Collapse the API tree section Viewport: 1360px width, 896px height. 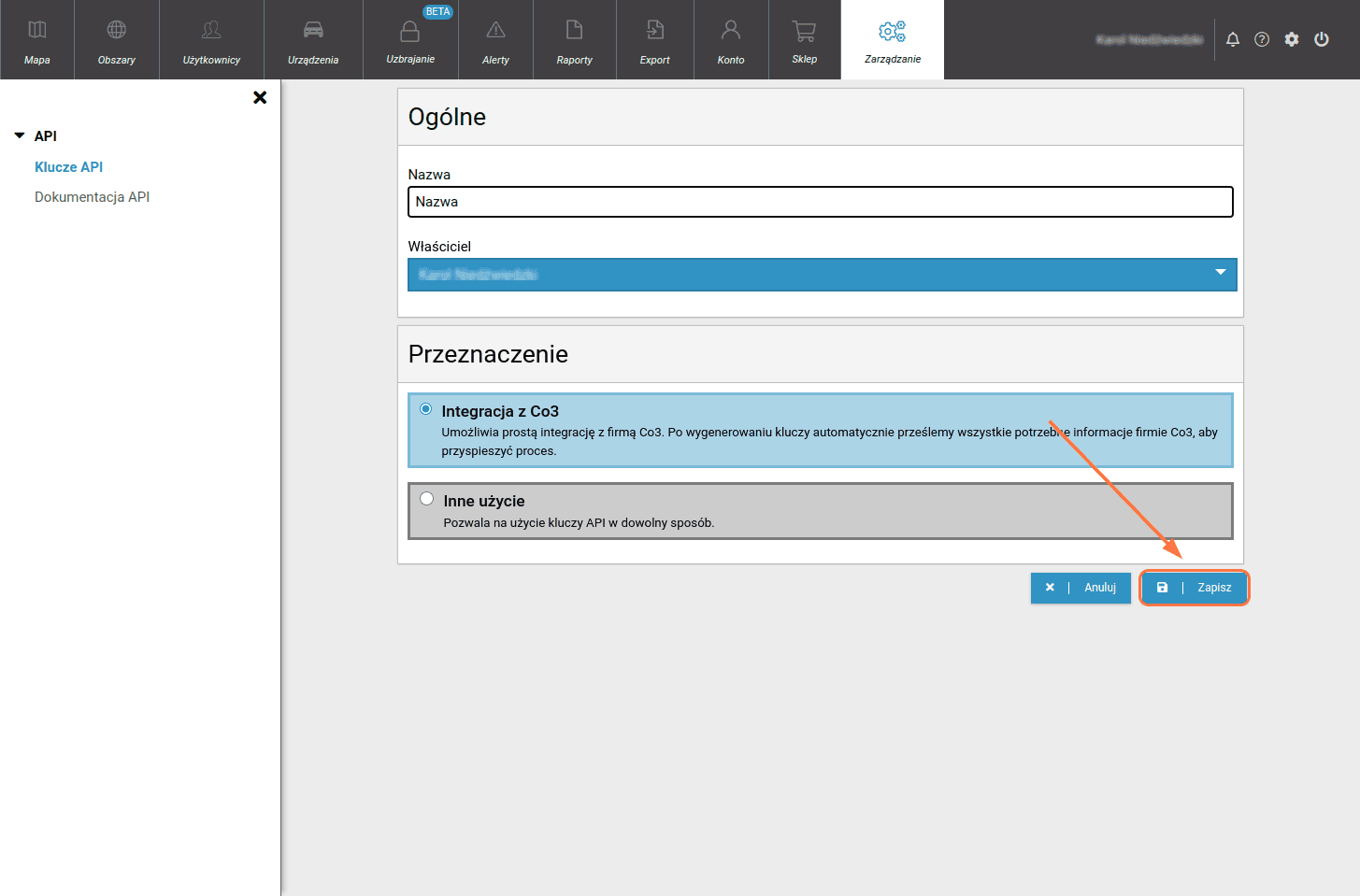(20, 135)
